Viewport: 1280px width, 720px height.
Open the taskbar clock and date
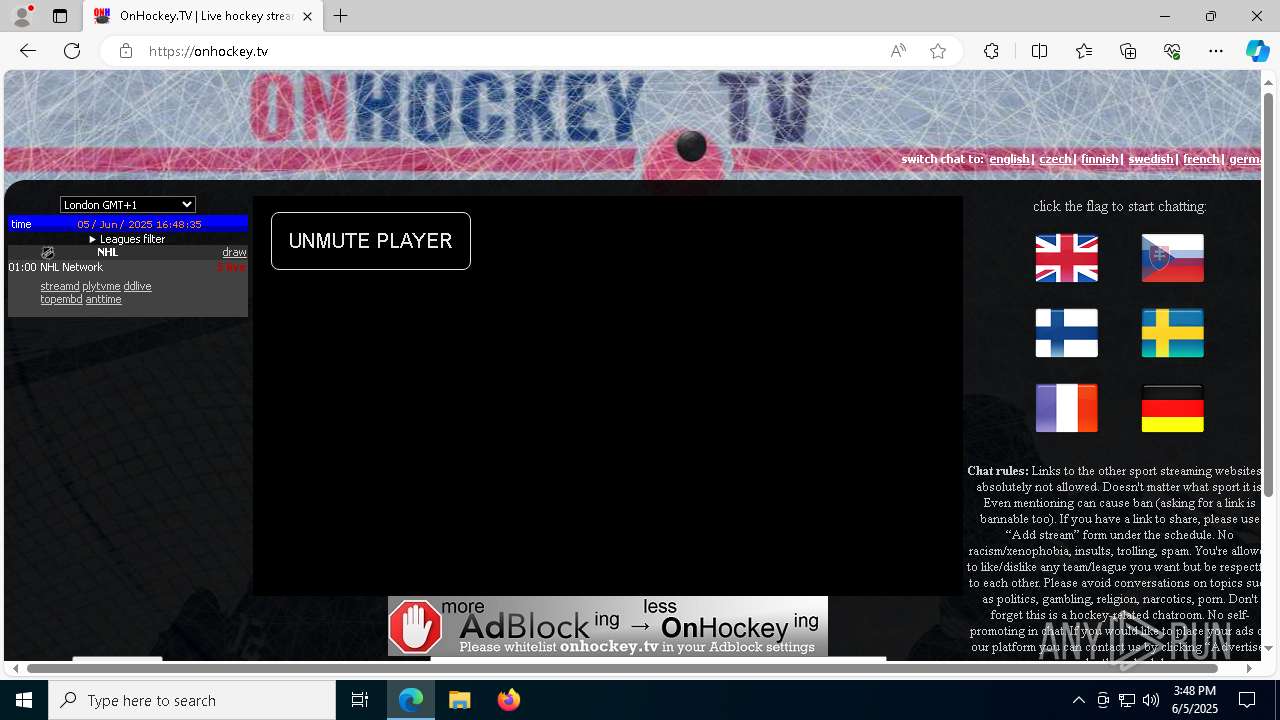coord(1194,700)
